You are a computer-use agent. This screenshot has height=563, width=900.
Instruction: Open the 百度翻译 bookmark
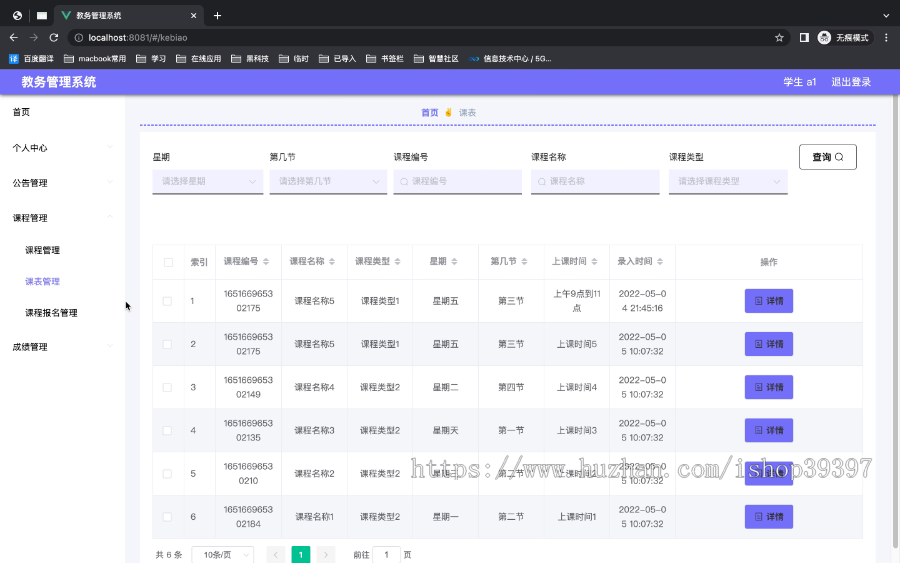32,59
